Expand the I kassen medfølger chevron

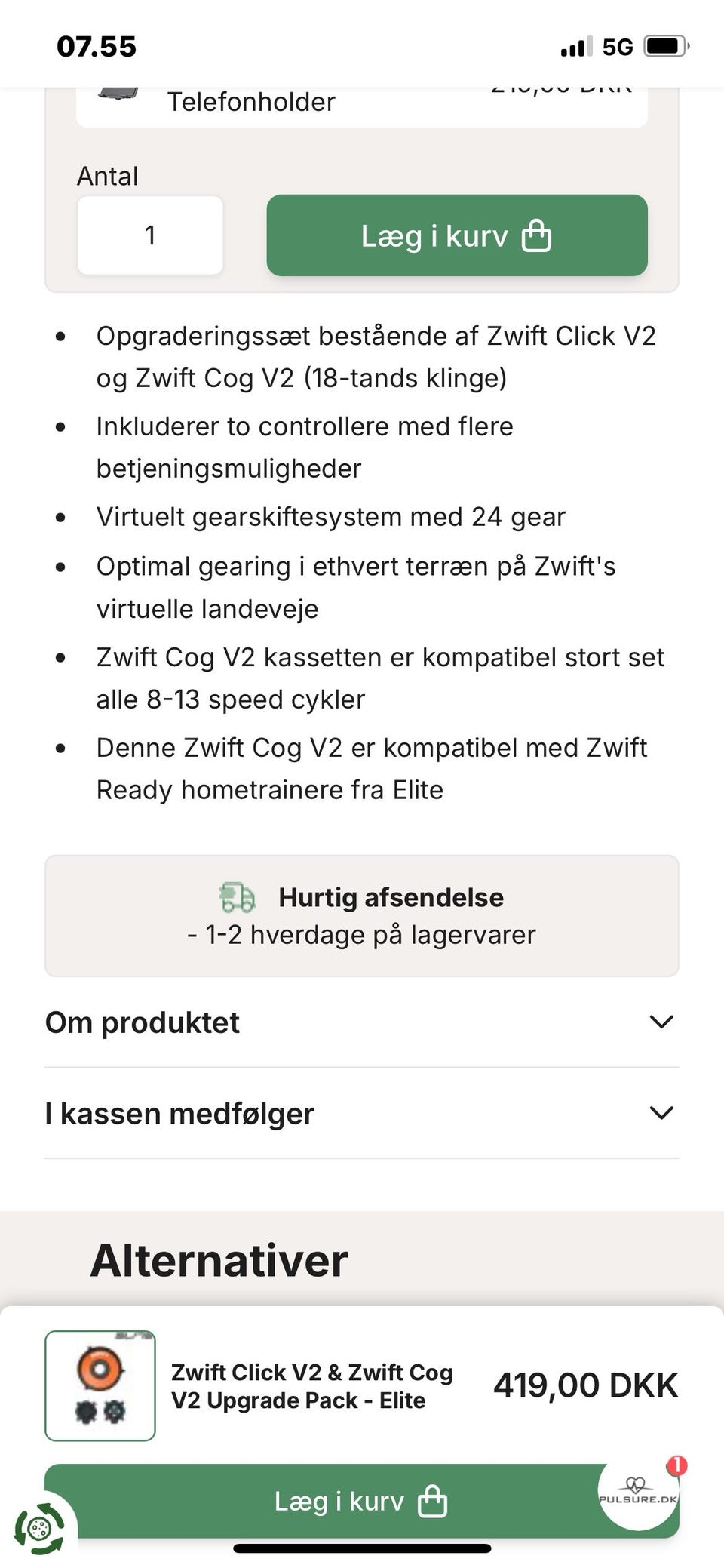point(661,1112)
